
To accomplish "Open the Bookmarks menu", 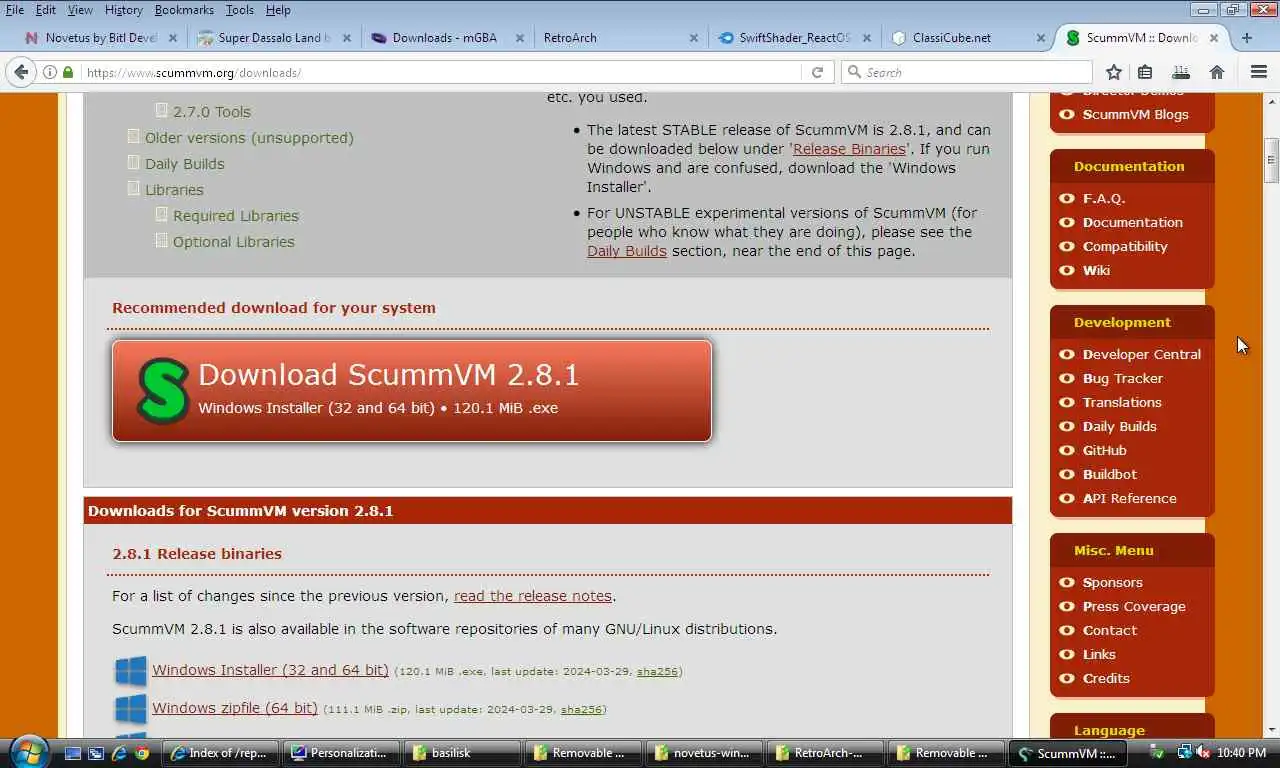I will coord(184,10).
